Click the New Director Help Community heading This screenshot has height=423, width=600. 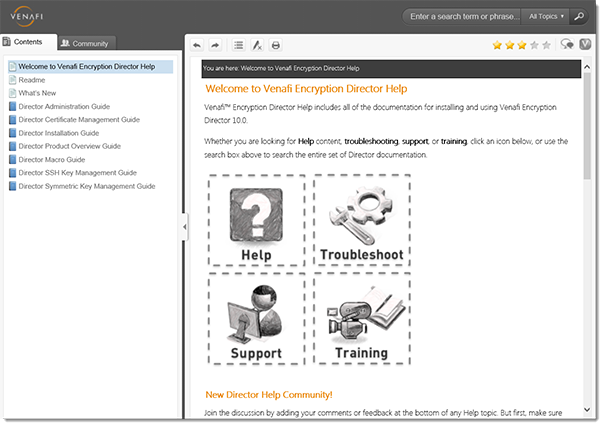pos(269,395)
